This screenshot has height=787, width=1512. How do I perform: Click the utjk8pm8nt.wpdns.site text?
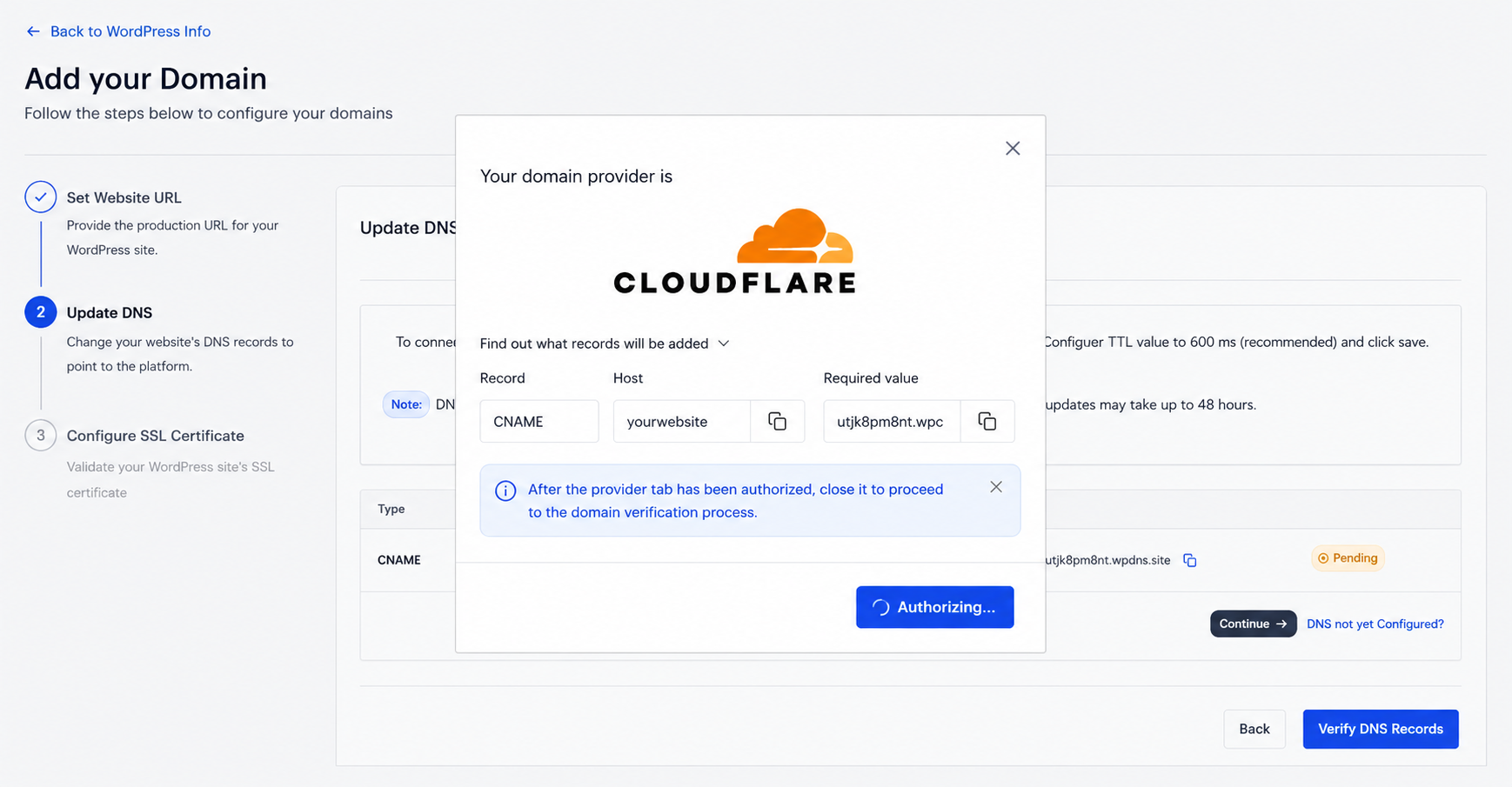[1107, 560]
